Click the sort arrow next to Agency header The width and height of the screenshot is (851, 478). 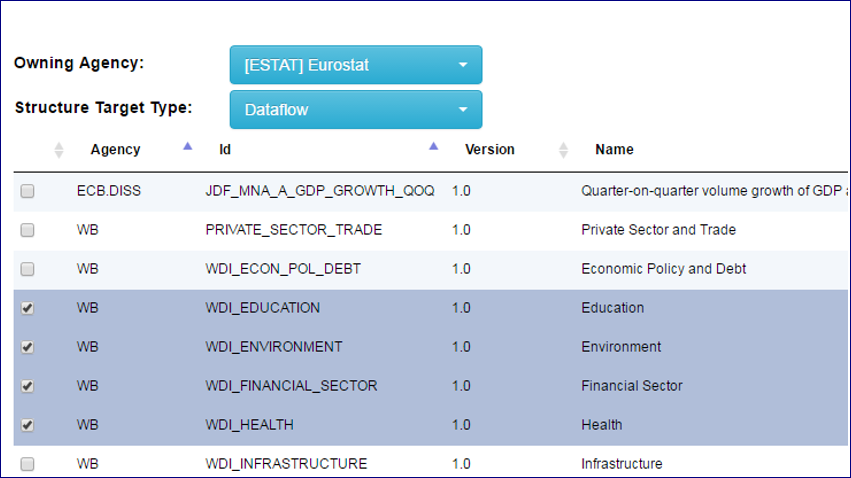pyautogui.click(x=187, y=147)
